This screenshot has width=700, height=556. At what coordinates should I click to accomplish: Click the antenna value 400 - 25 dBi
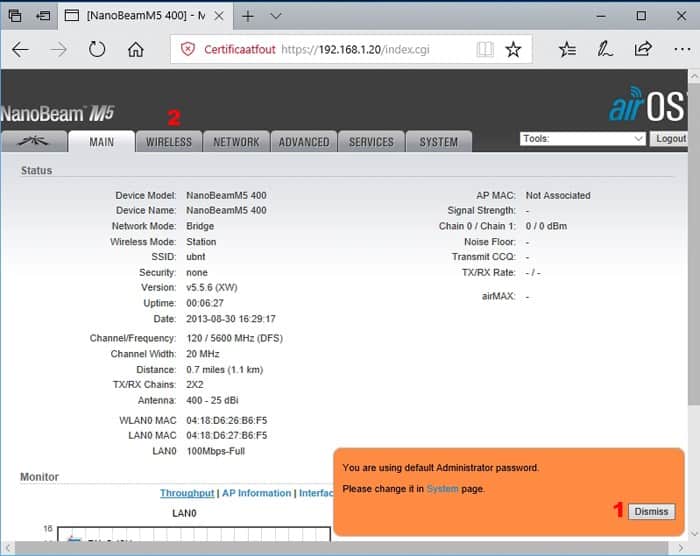click(212, 400)
